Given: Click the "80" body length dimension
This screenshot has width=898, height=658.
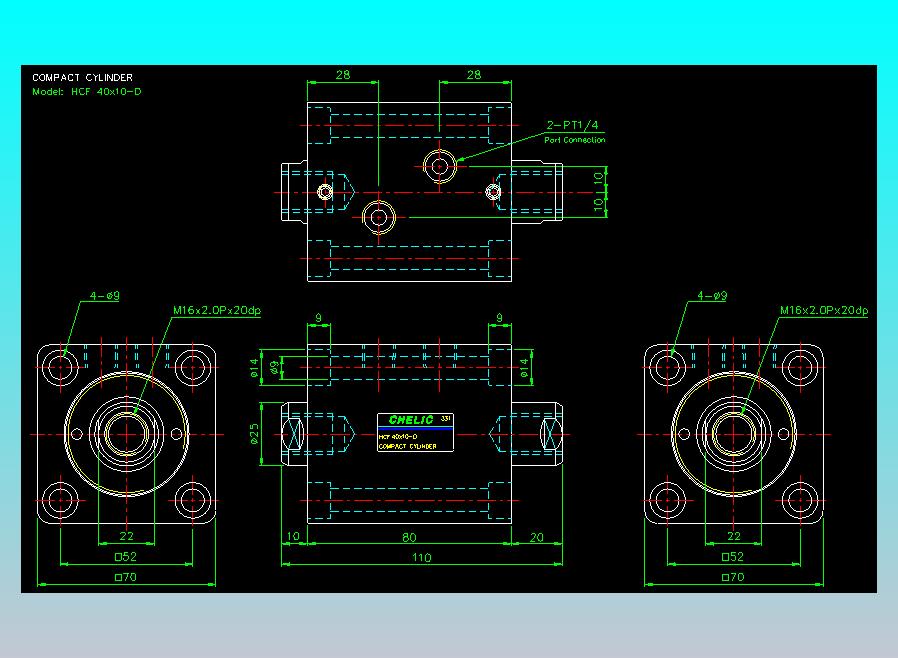Looking at the screenshot, I should [x=409, y=537].
